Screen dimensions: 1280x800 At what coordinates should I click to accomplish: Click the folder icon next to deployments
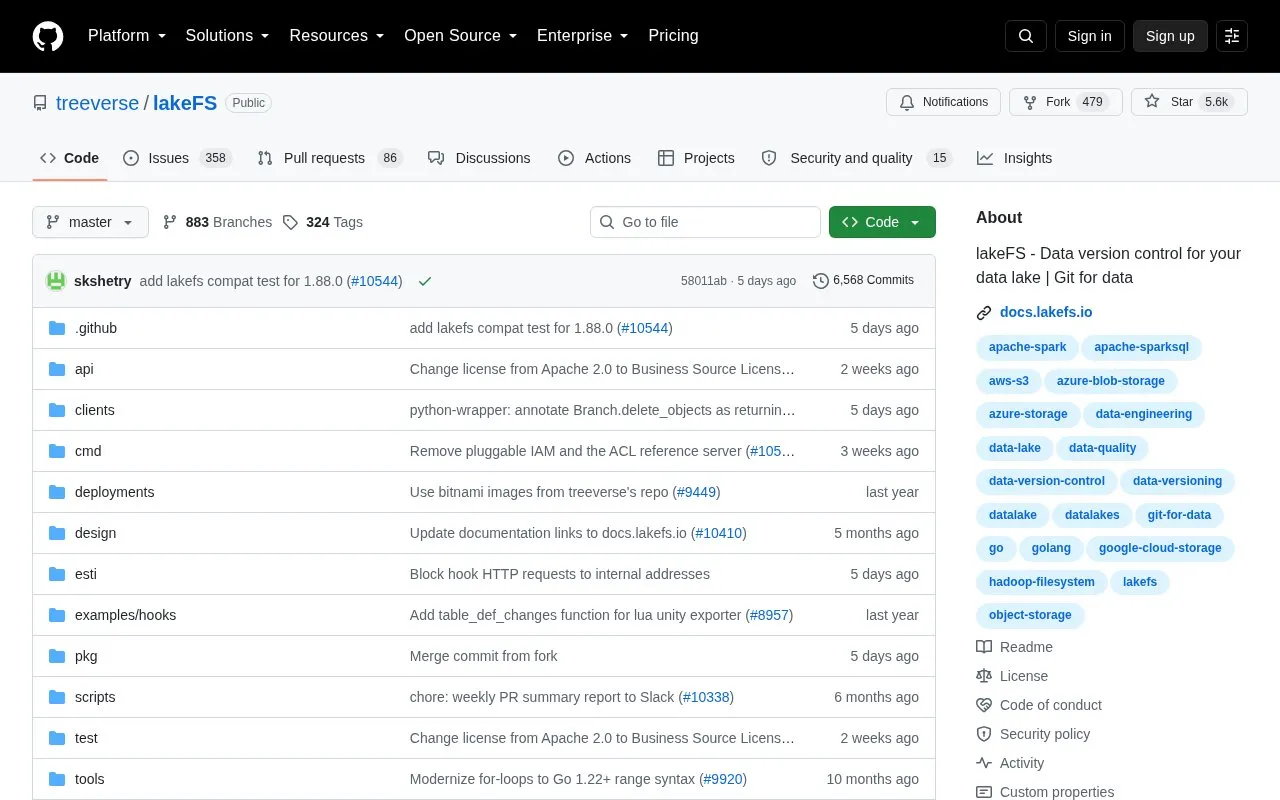[57, 492]
